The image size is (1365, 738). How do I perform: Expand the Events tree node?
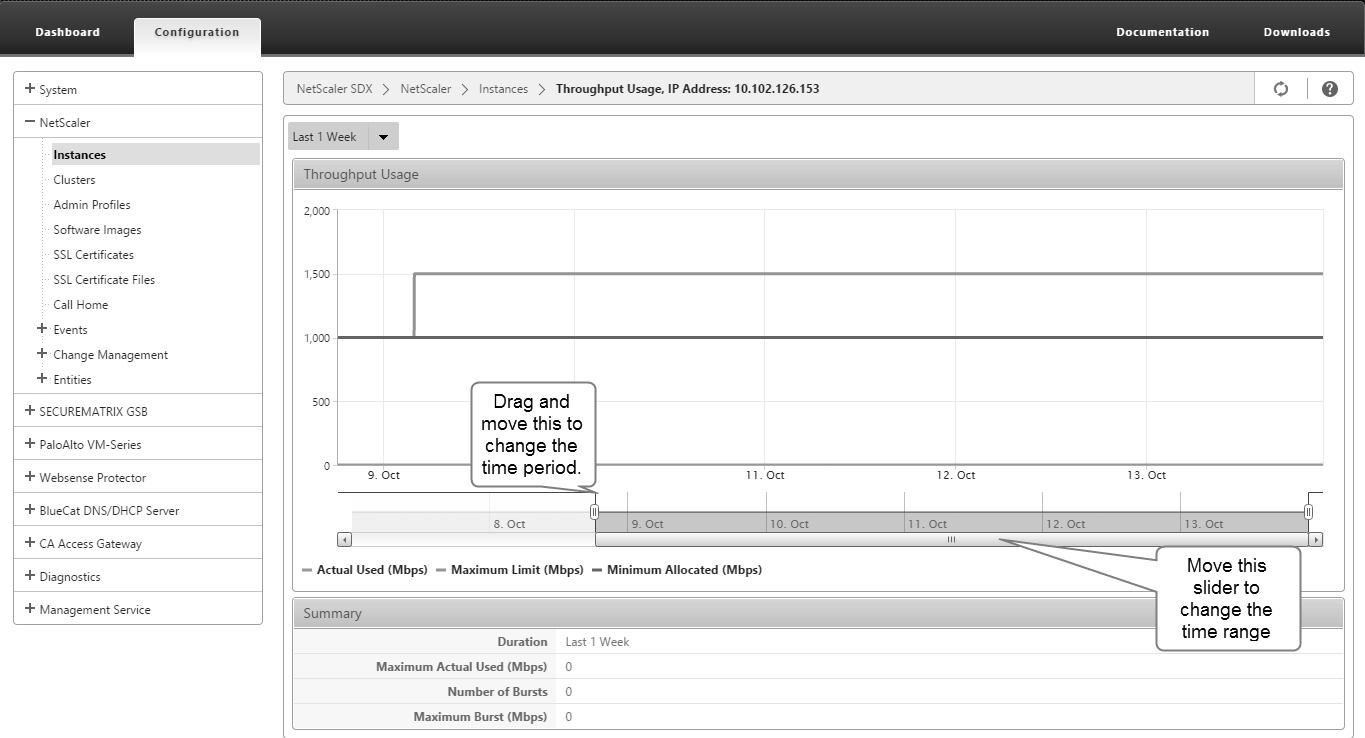42,329
